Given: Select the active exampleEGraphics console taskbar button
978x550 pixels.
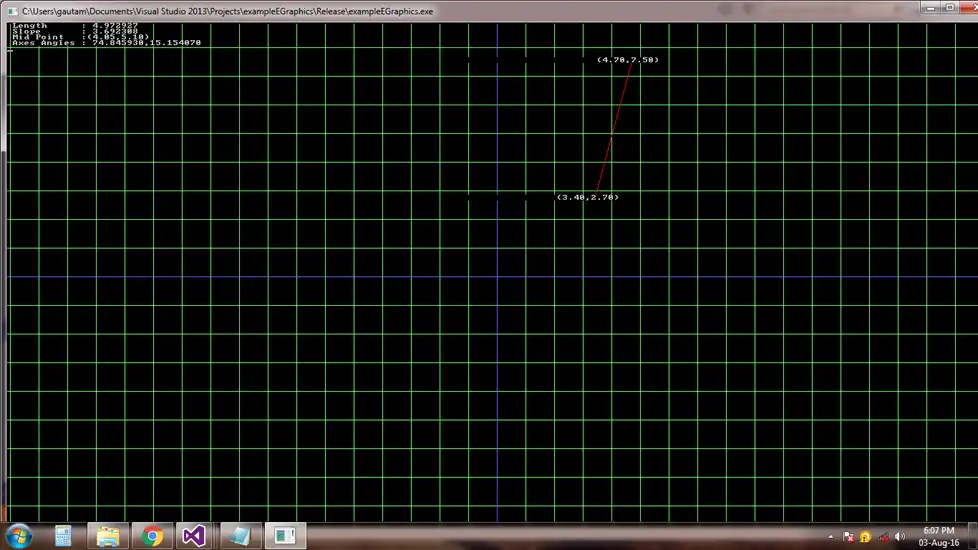Looking at the screenshot, I should [x=285, y=536].
